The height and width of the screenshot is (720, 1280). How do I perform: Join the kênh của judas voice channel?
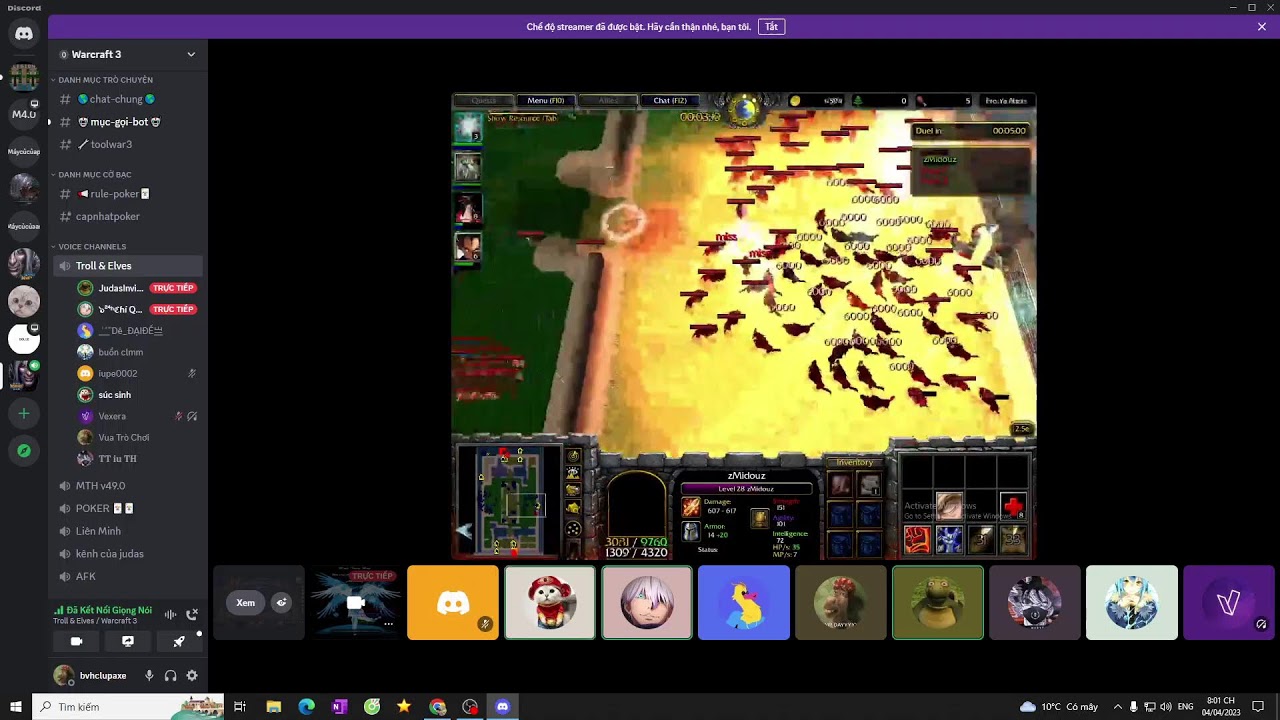[x=128, y=554]
